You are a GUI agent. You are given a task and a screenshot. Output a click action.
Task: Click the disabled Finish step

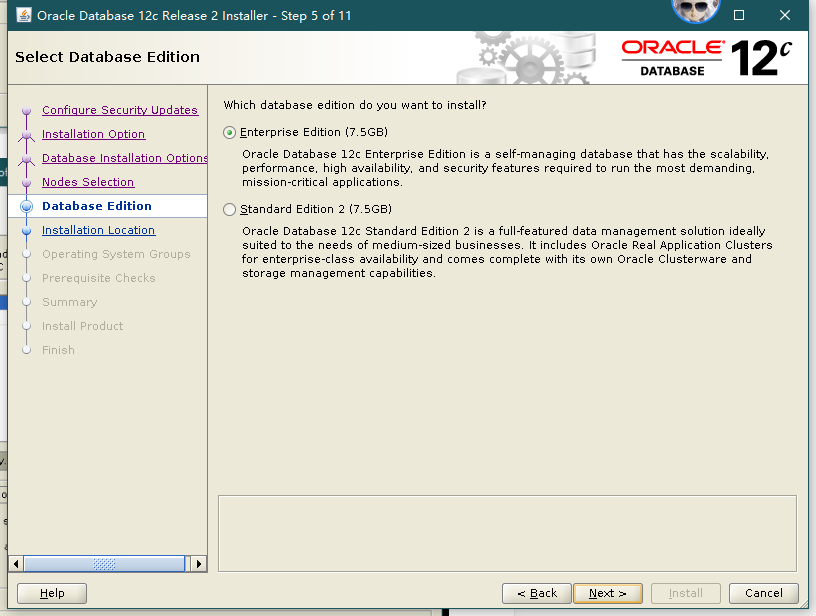[x=58, y=350]
